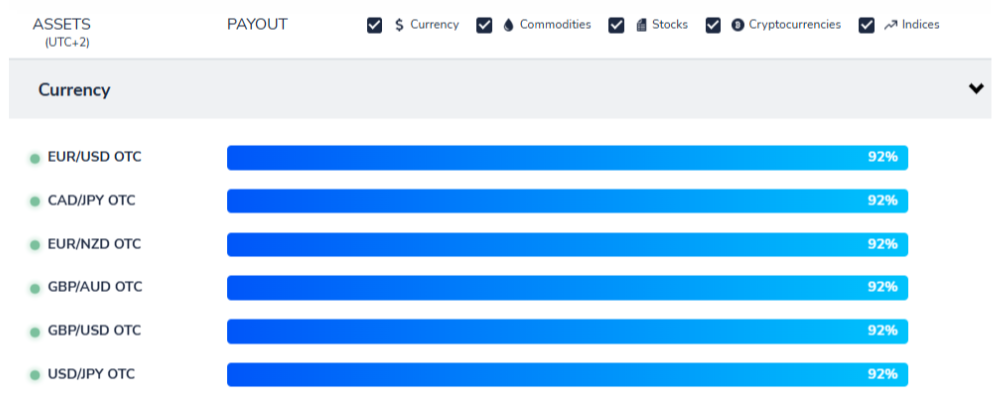Toggle the Stocks filter checkbox
Viewport: 1000px width, 400px height.
tap(616, 25)
